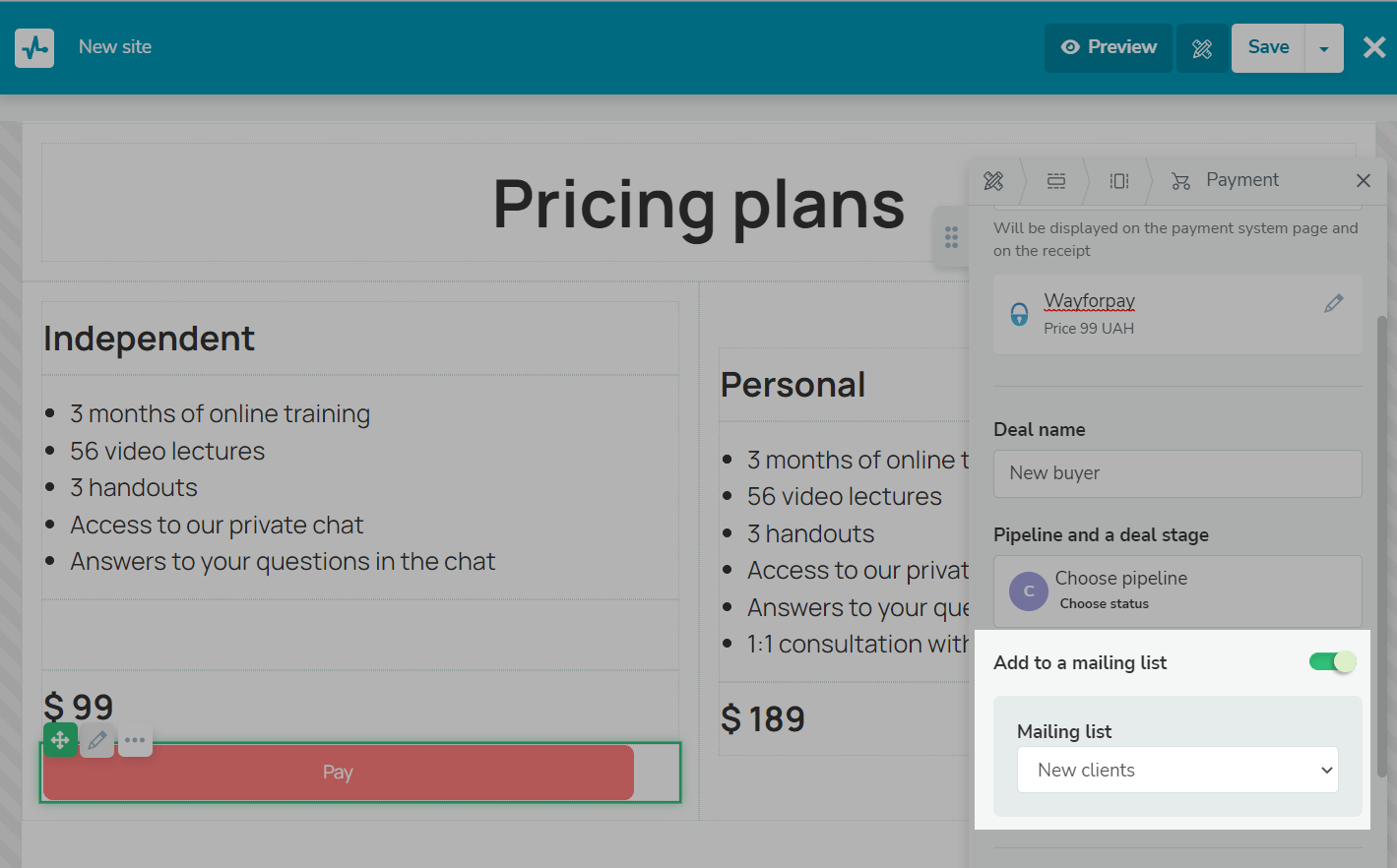Click the pulse logo icon beside New site

34,47
